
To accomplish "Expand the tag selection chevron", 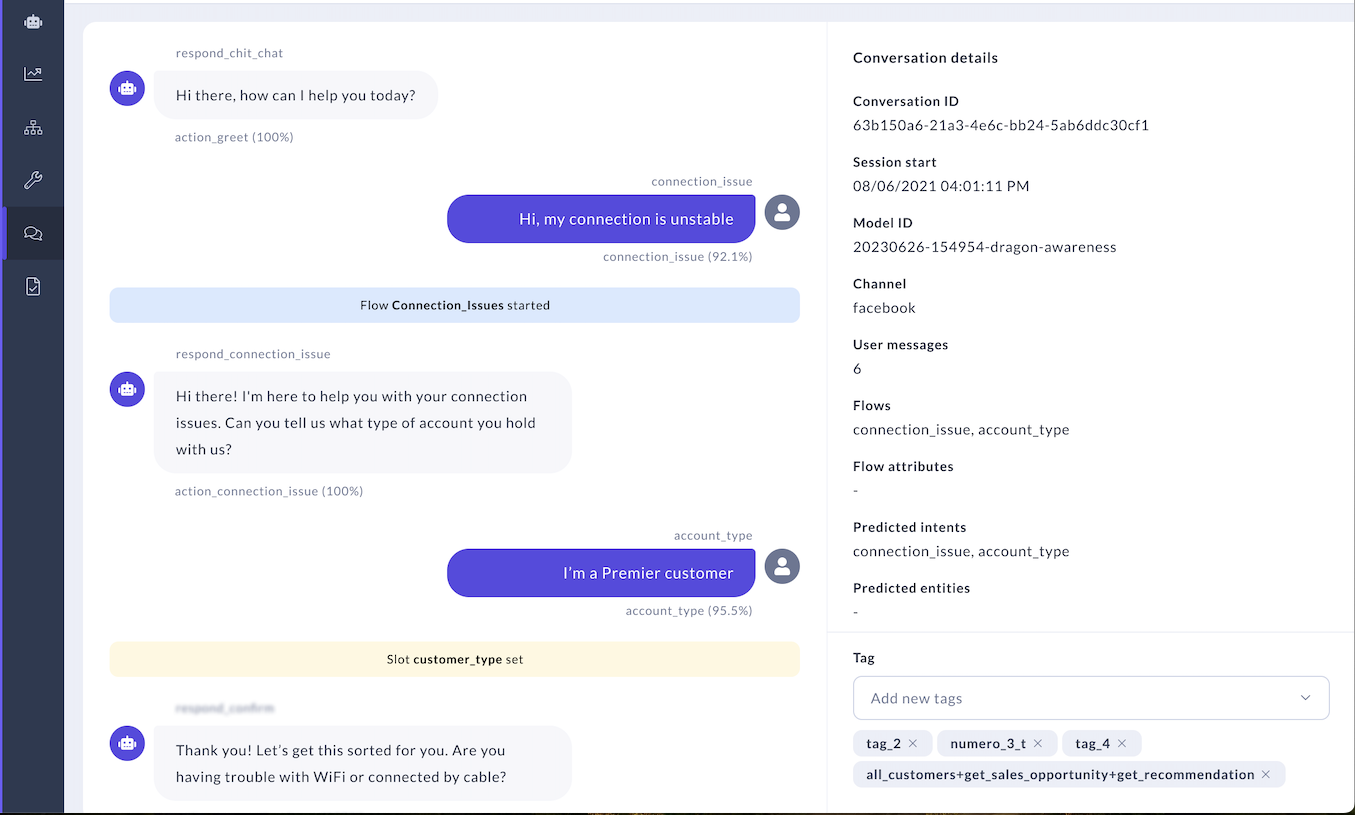I will click(1305, 697).
